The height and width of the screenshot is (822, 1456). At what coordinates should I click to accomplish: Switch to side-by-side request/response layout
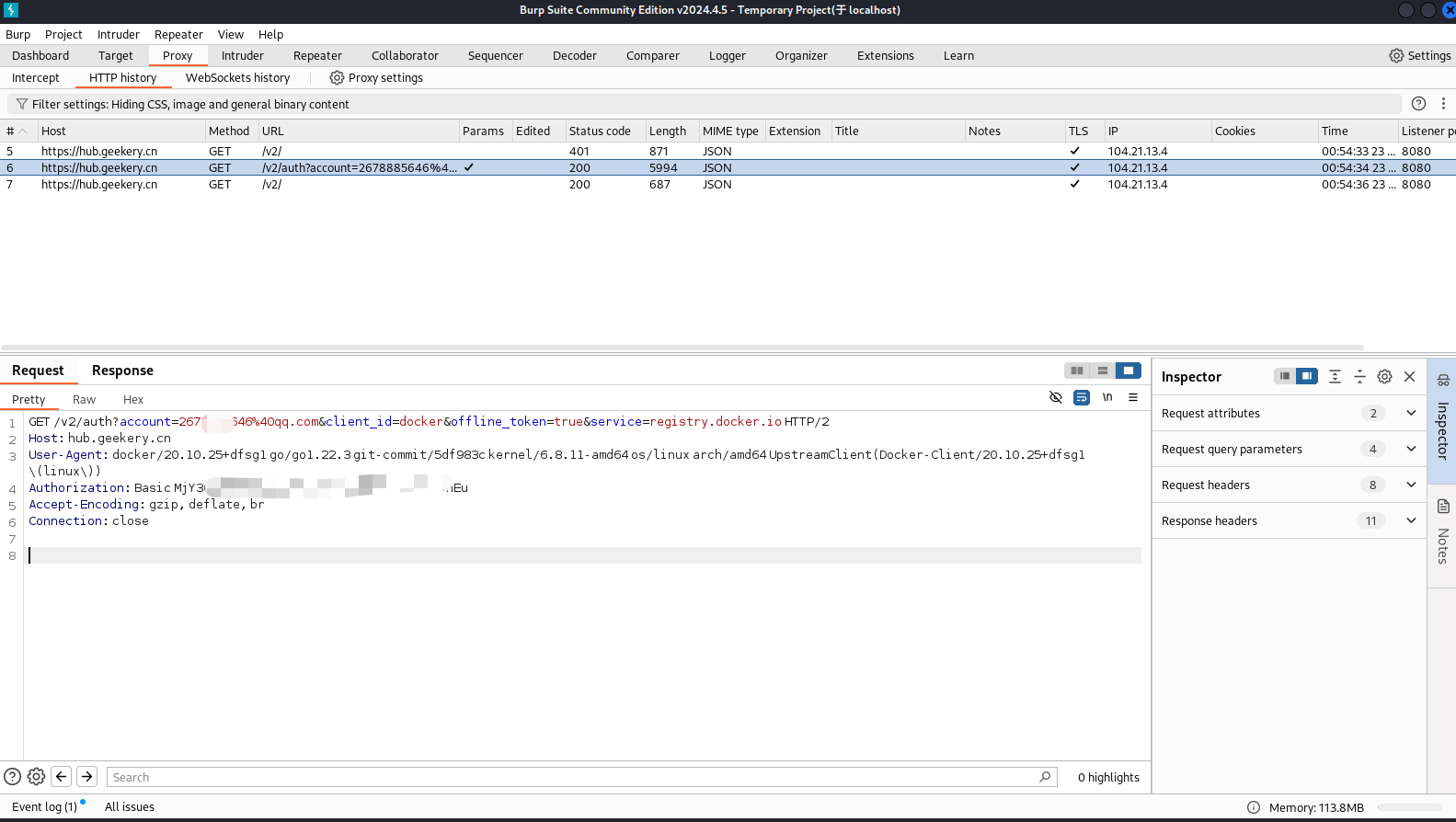point(1077,371)
